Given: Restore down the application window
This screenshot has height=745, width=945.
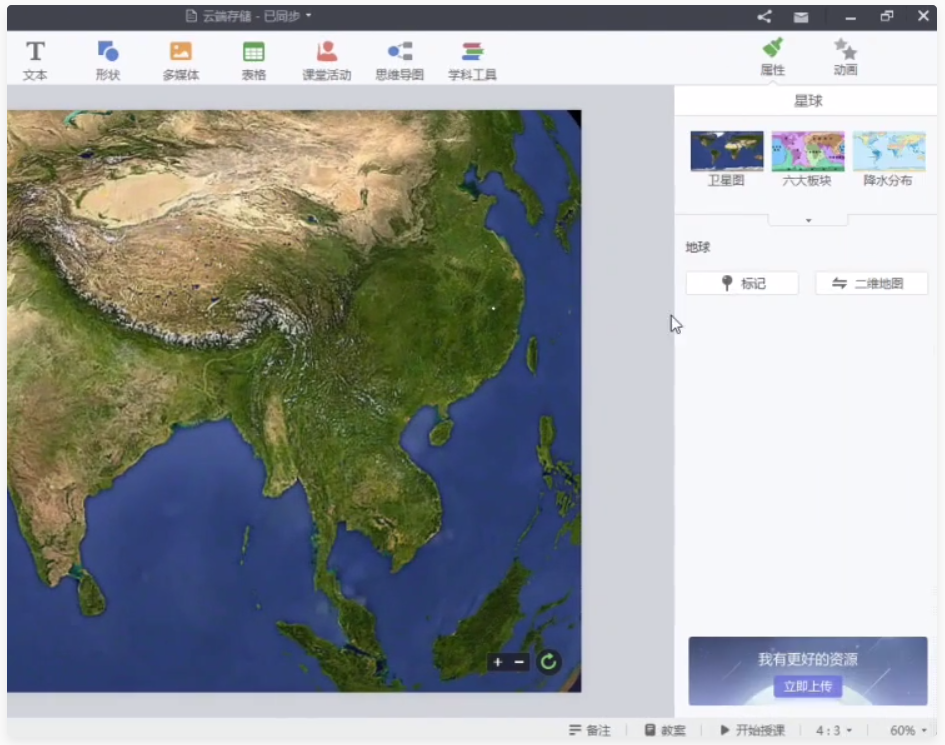Looking at the screenshot, I should point(887,16).
